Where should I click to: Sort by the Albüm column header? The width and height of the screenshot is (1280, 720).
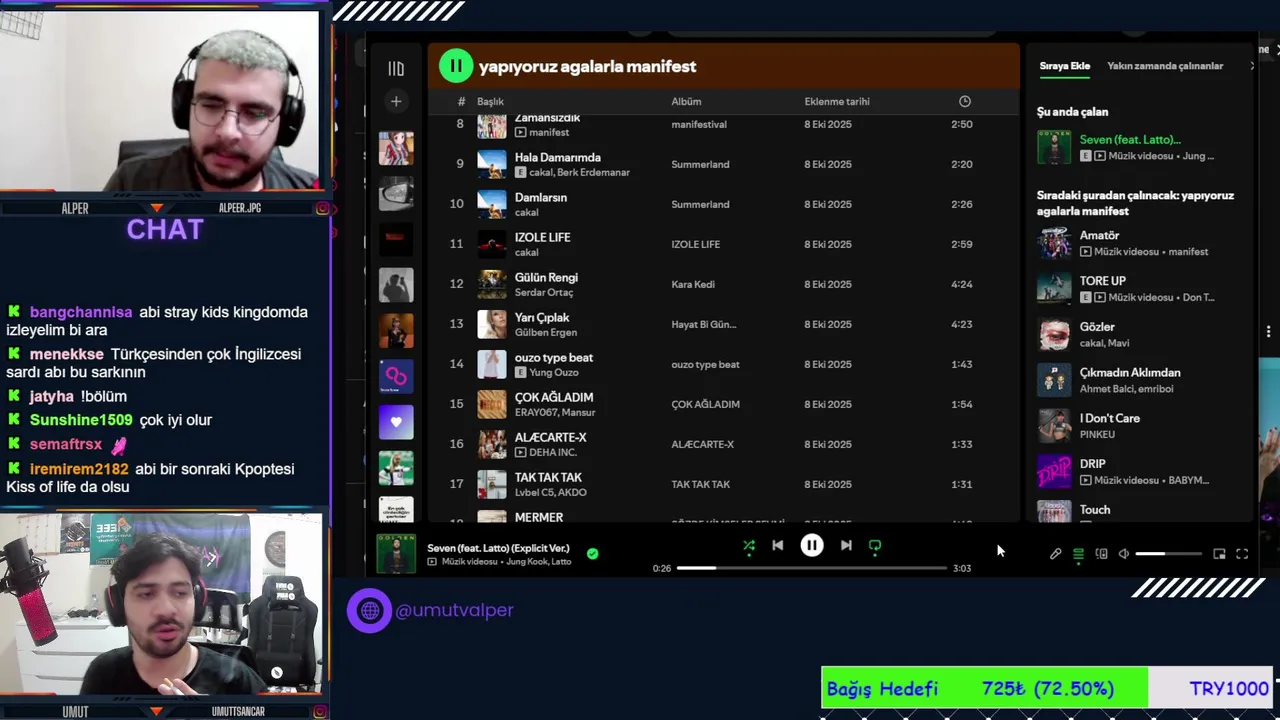686,101
